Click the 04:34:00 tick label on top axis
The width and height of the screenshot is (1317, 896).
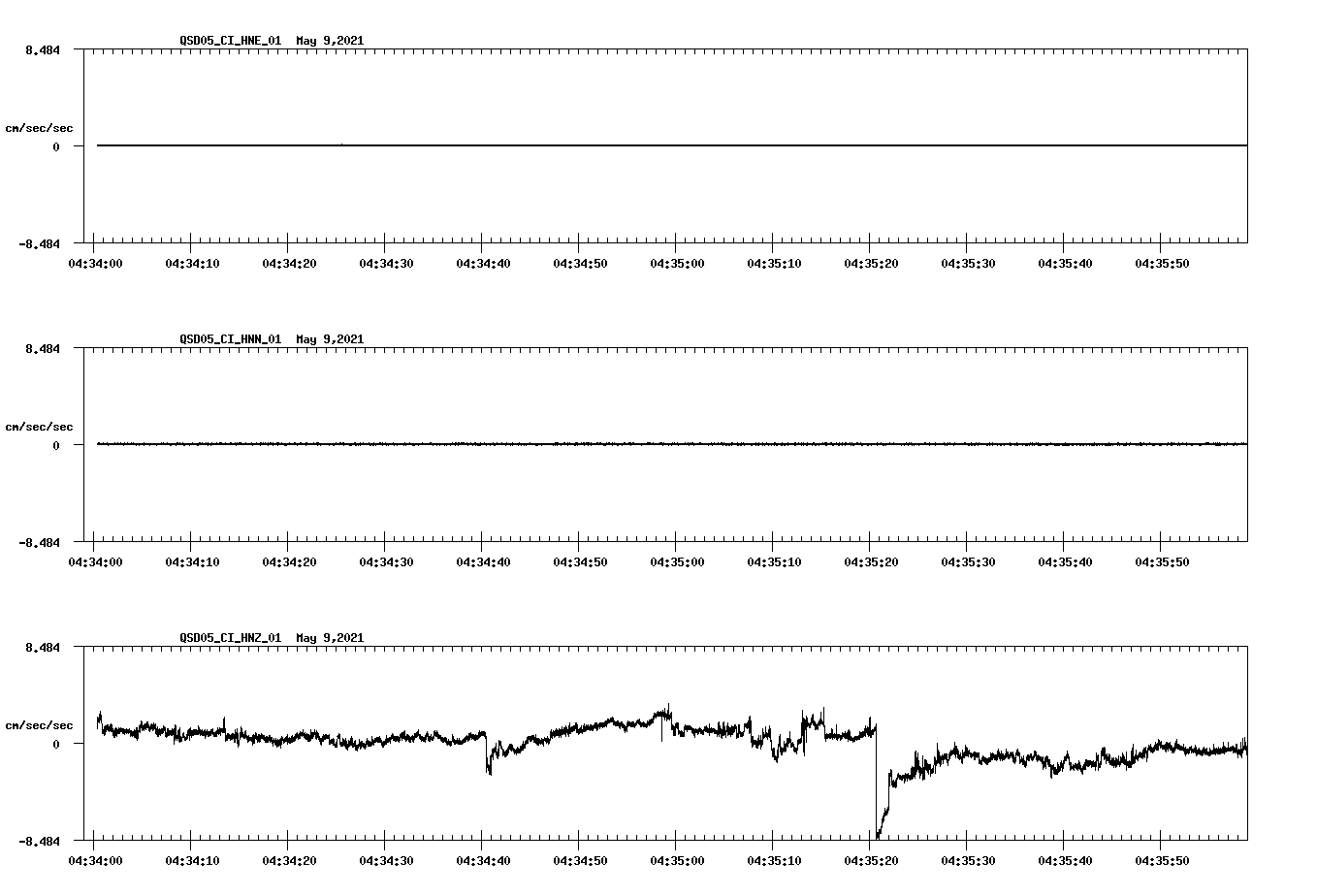coord(97,262)
